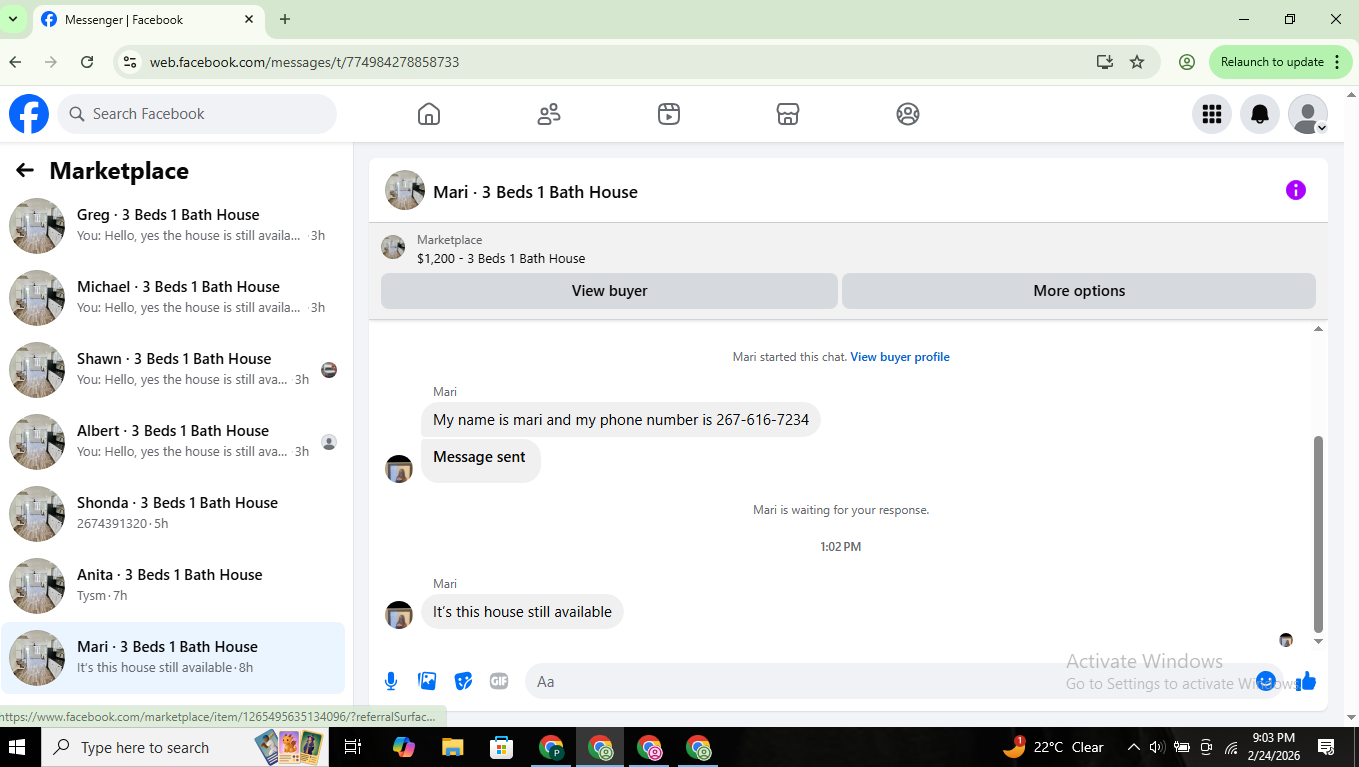Viewport: 1359px width, 767px height.
Task: Bookmark this page with star icon
Action: tap(1137, 62)
